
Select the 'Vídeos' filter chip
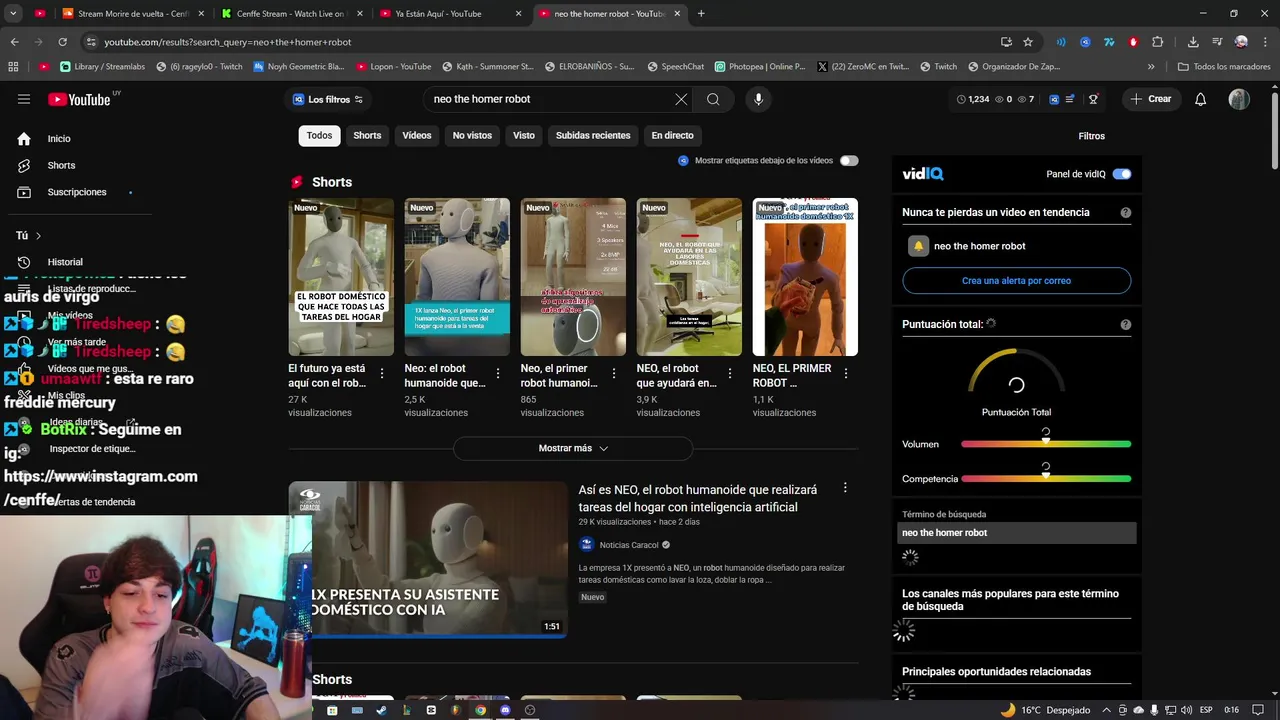[x=417, y=136]
